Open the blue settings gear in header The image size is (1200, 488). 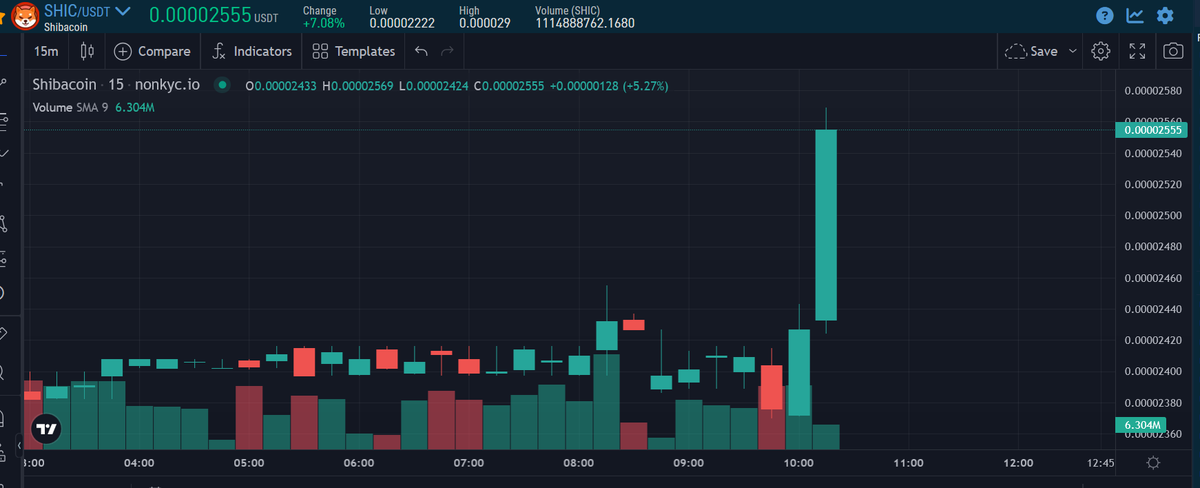pyautogui.click(x=1165, y=16)
